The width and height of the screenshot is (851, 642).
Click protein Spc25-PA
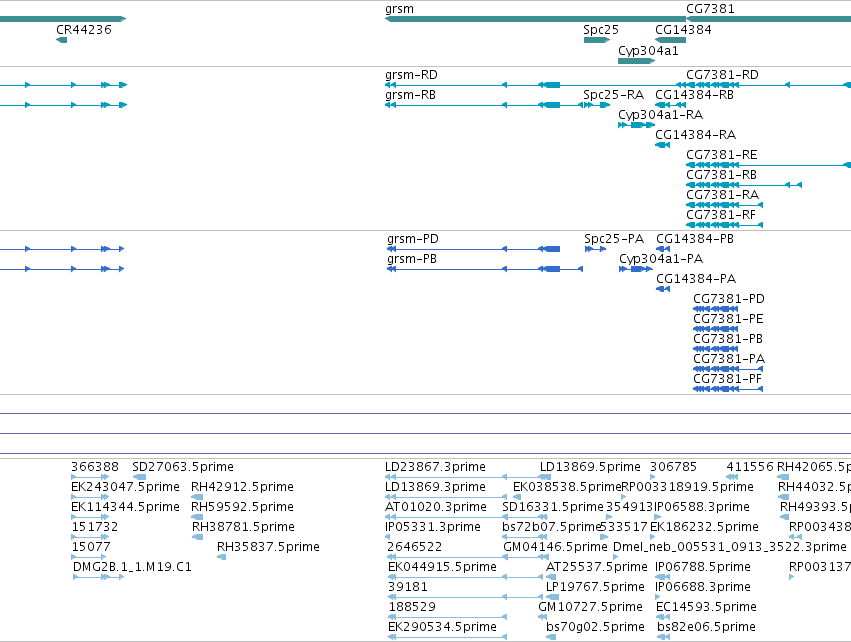(x=614, y=239)
